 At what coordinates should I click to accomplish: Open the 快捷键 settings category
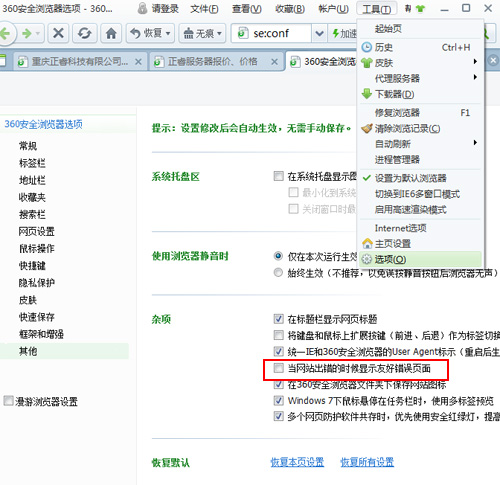32,266
